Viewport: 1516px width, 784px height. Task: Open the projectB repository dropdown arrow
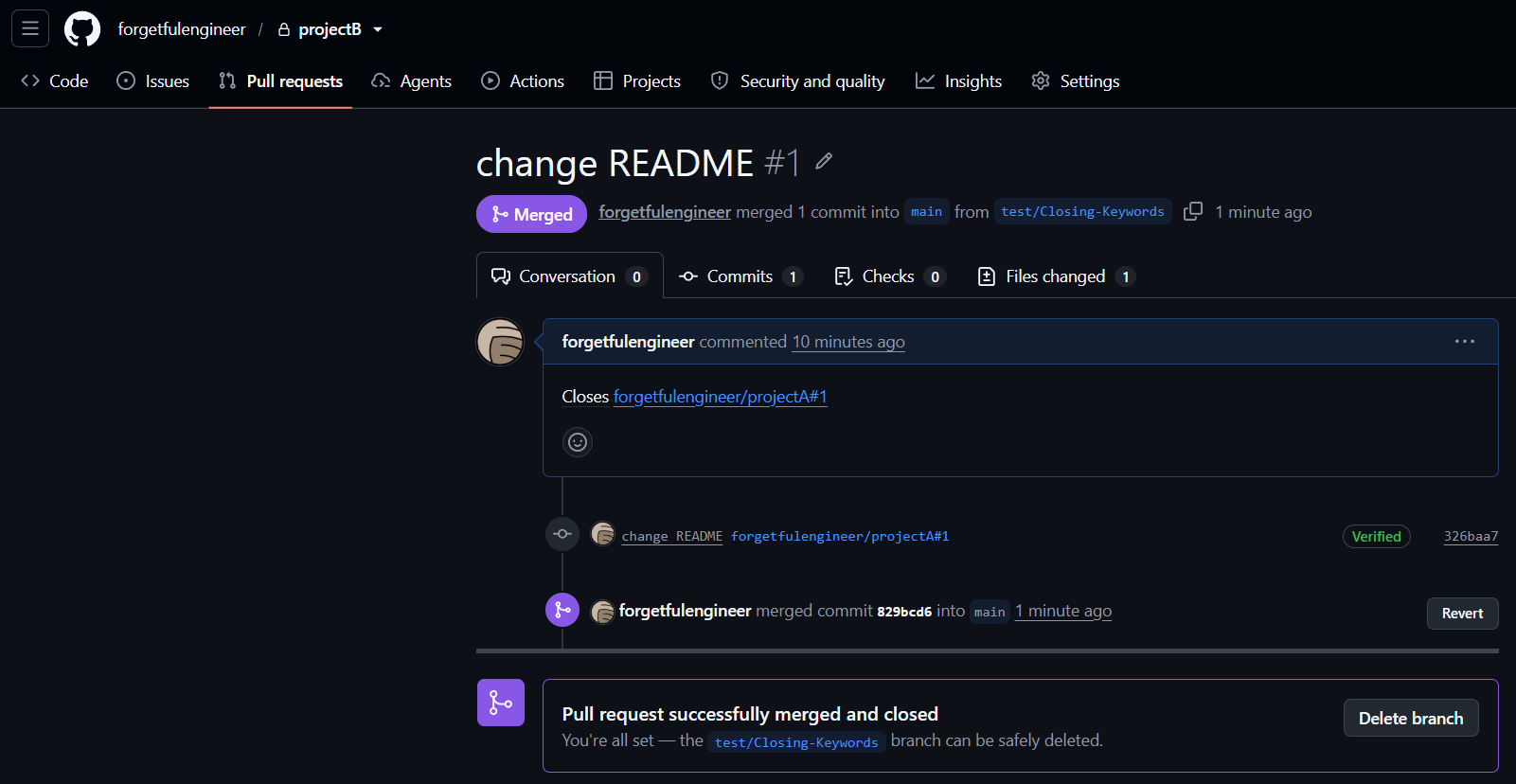point(378,29)
